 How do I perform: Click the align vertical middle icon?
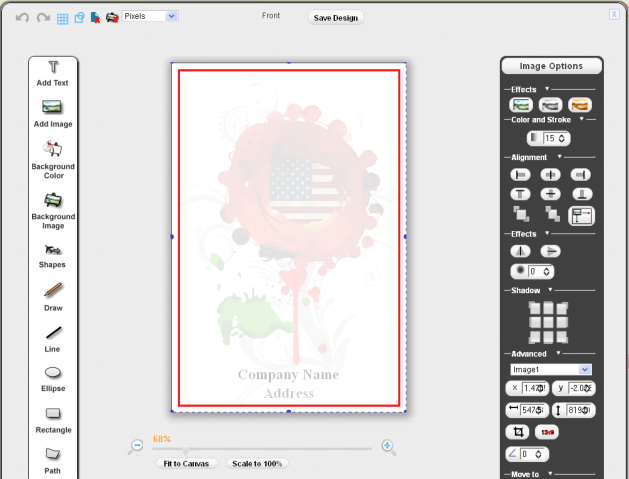point(550,194)
